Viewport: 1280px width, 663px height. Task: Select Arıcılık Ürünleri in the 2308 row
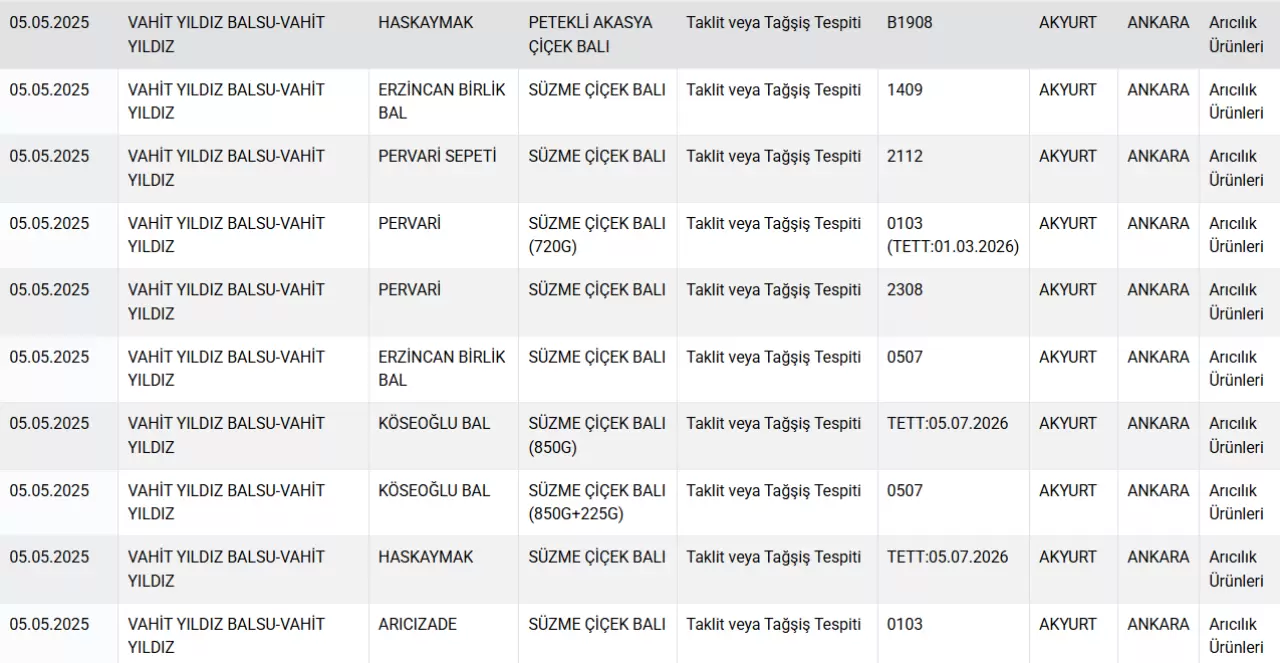[x=1236, y=302]
